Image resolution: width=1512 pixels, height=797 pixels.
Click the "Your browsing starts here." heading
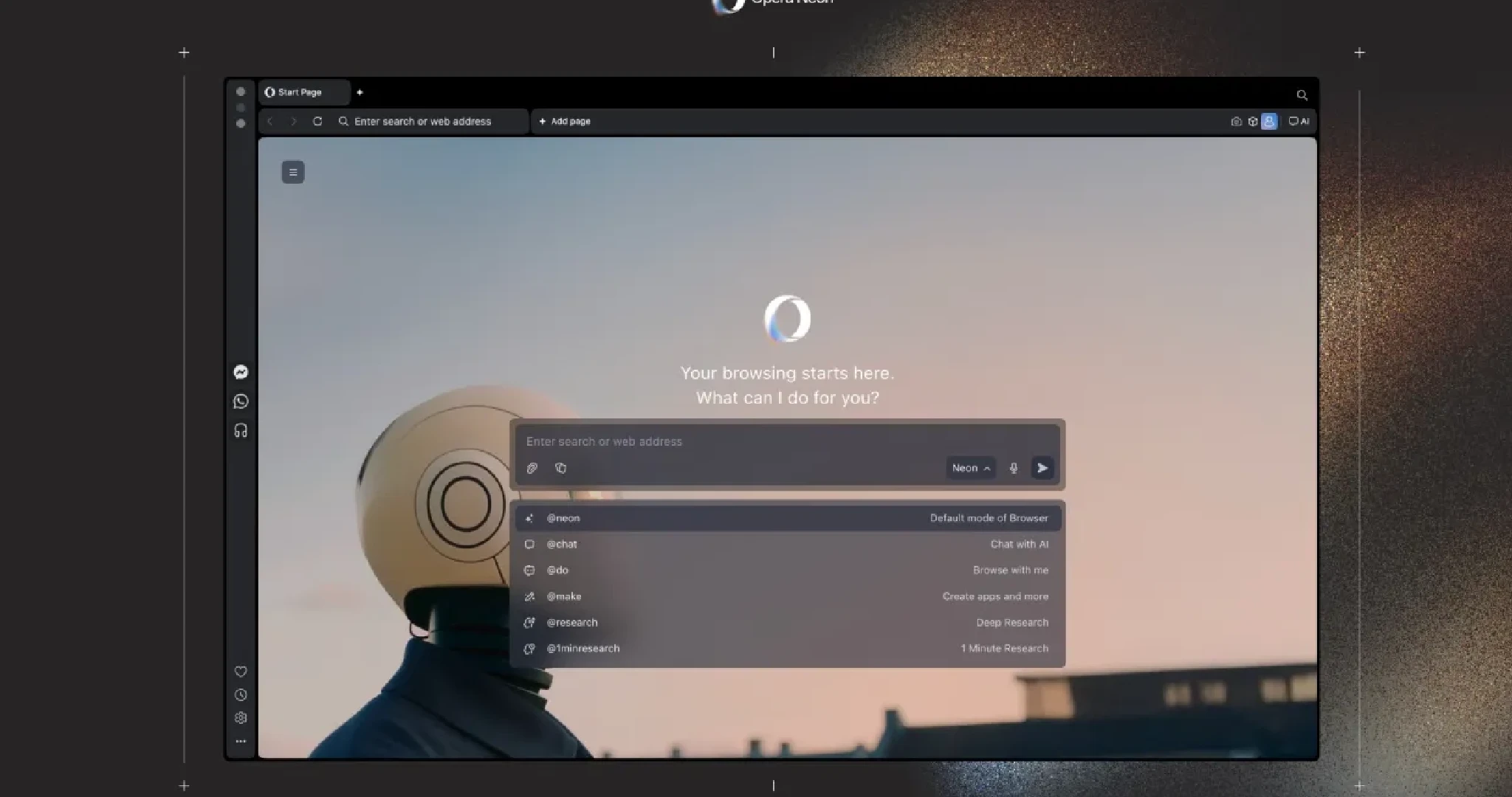tap(788, 373)
